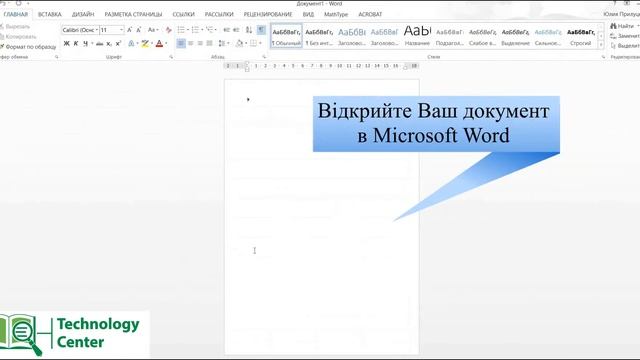Click the horizontal ruler above the page
Viewport: 640px width, 360px height.
coord(322,66)
